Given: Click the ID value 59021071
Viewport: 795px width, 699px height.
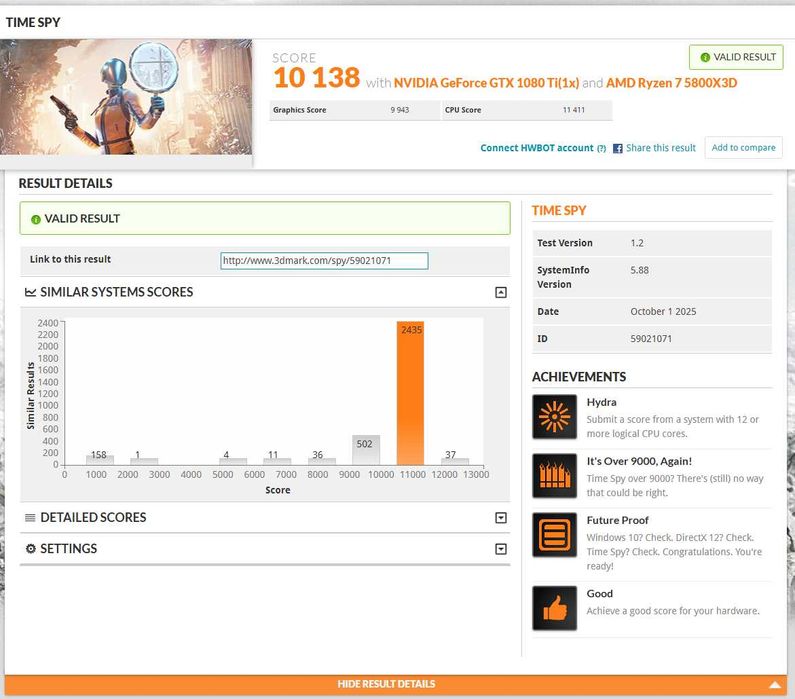Looking at the screenshot, I should [651, 339].
